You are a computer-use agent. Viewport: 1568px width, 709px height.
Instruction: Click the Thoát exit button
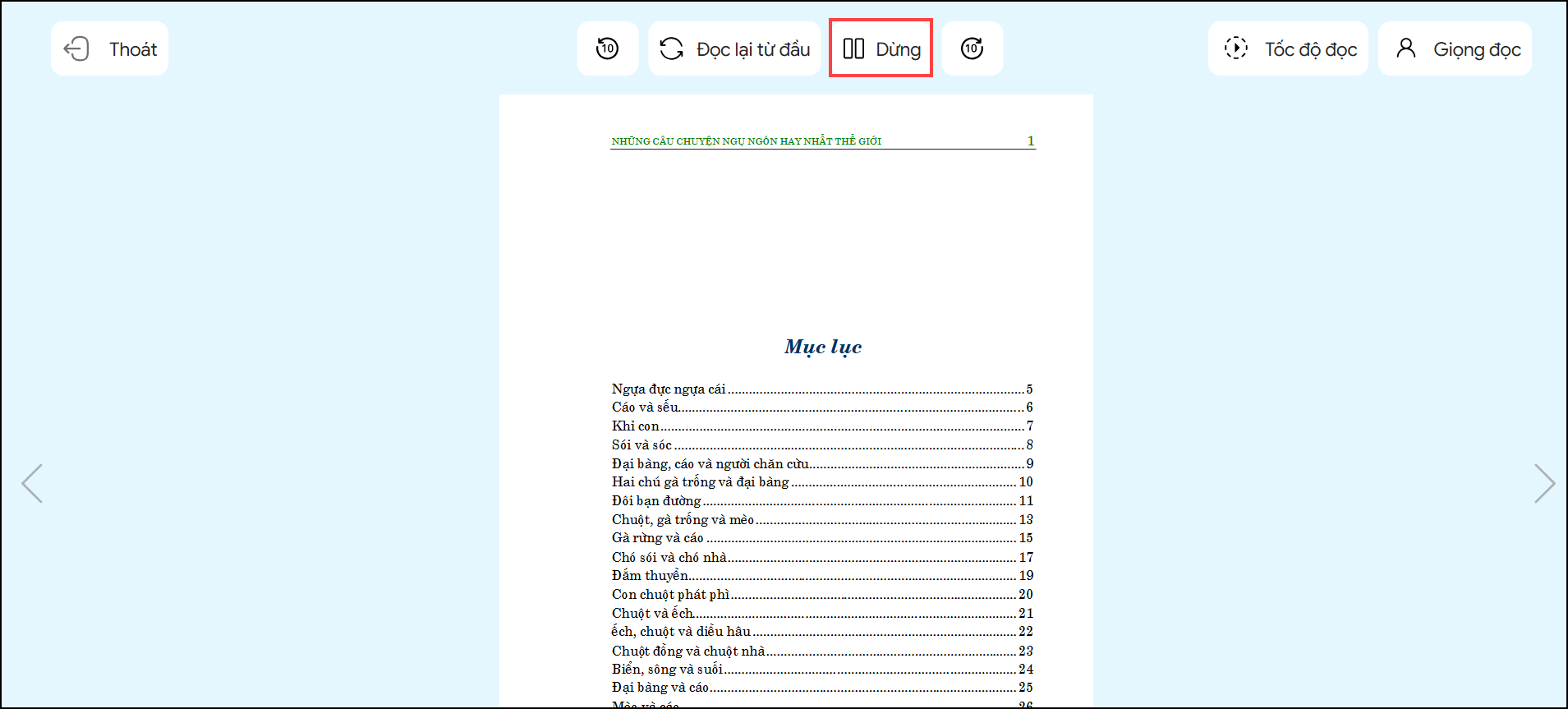pyautogui.click(x=109, y=49)
